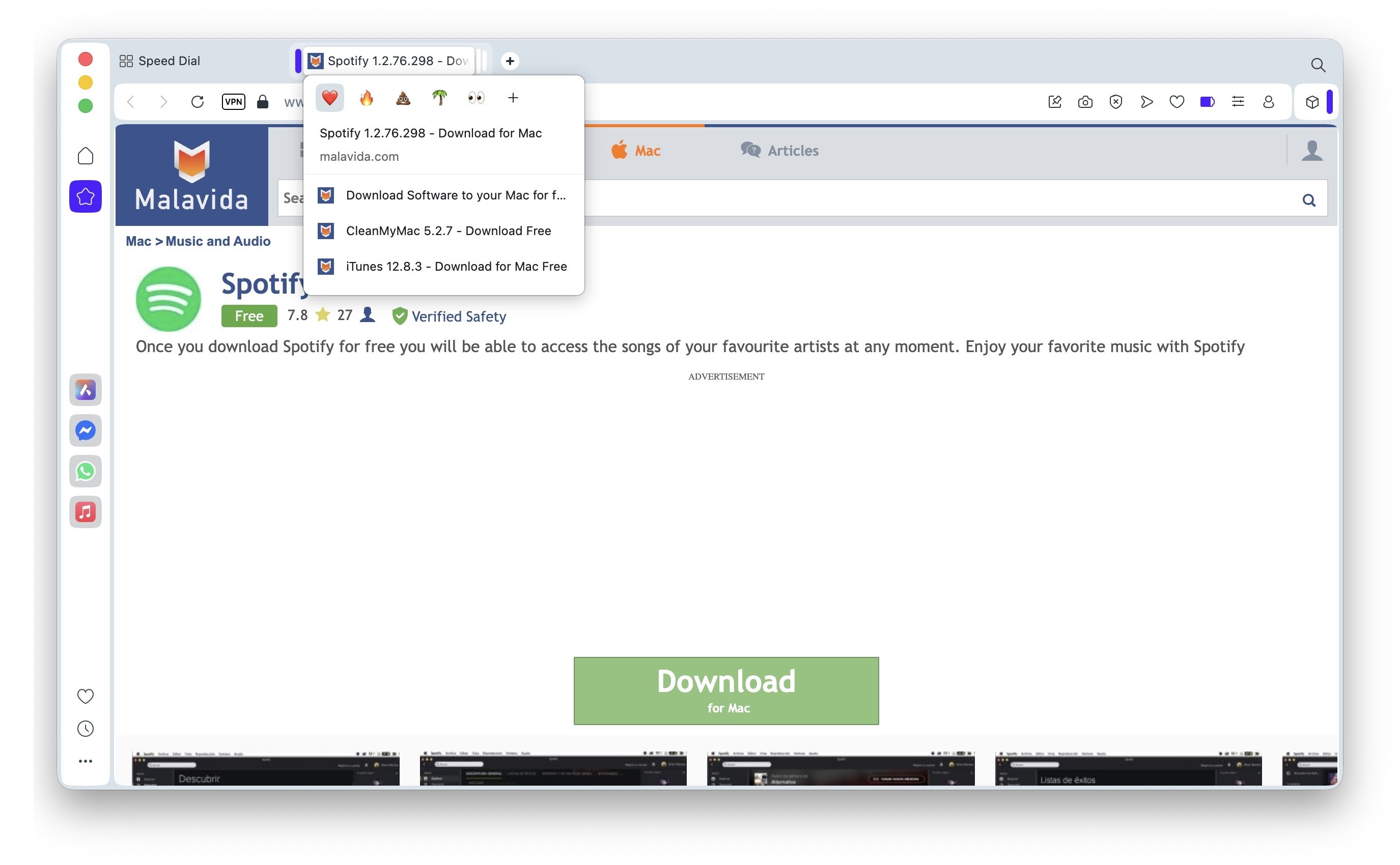Open WhatsApp in the sidebar
This screenshot has height=865, width=1400.
(86, 471)
